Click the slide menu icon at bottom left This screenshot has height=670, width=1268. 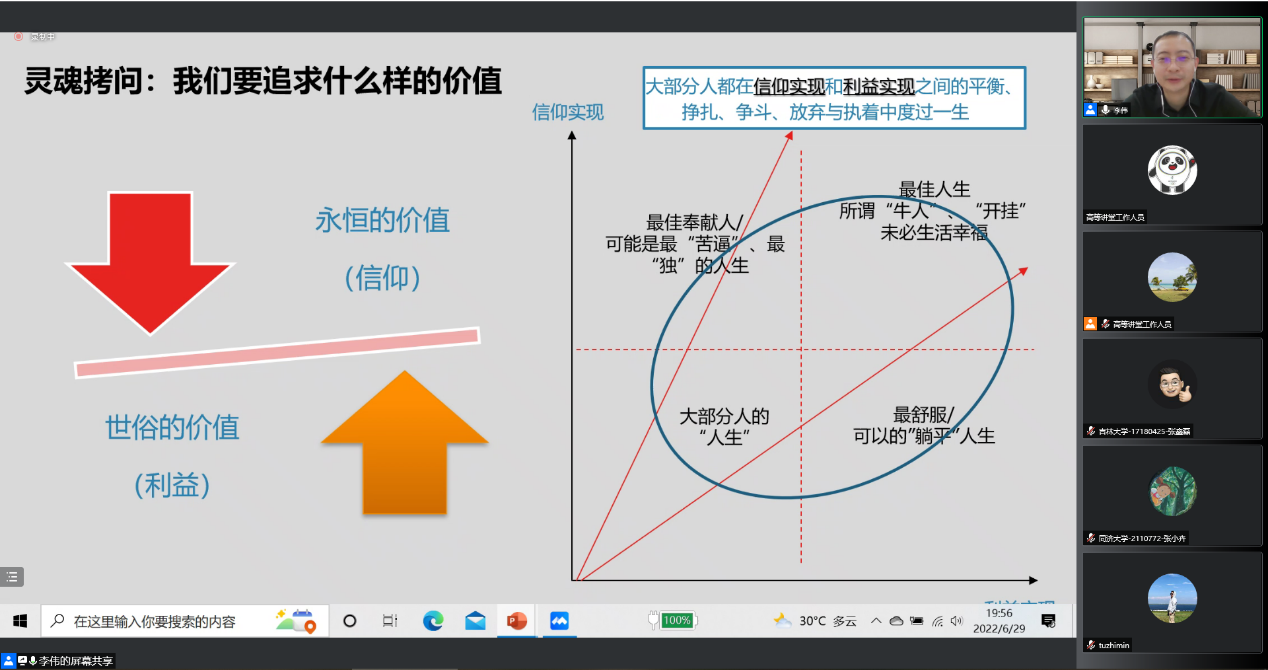pos(12,577)
